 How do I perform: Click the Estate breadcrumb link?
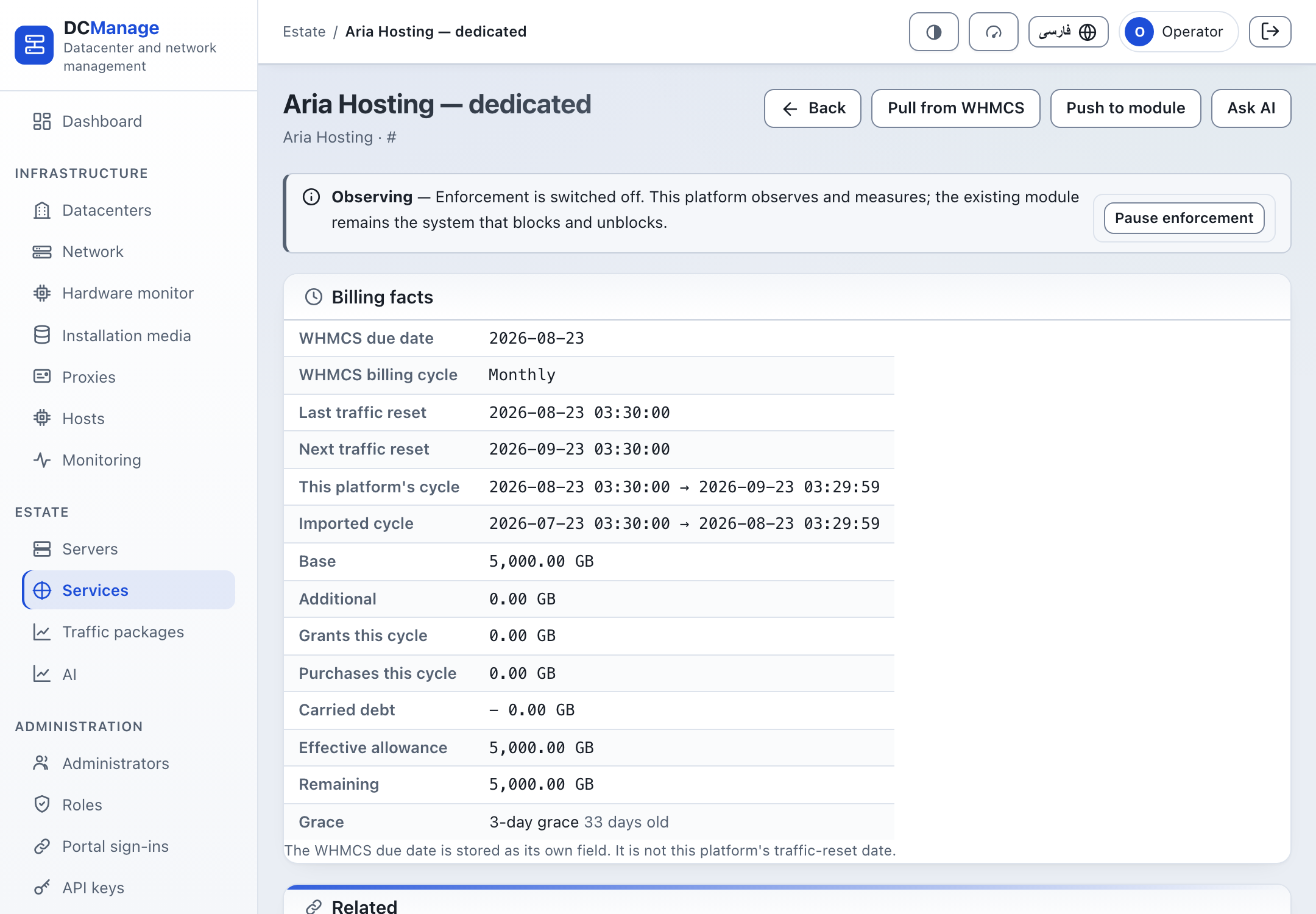(304, 32)
